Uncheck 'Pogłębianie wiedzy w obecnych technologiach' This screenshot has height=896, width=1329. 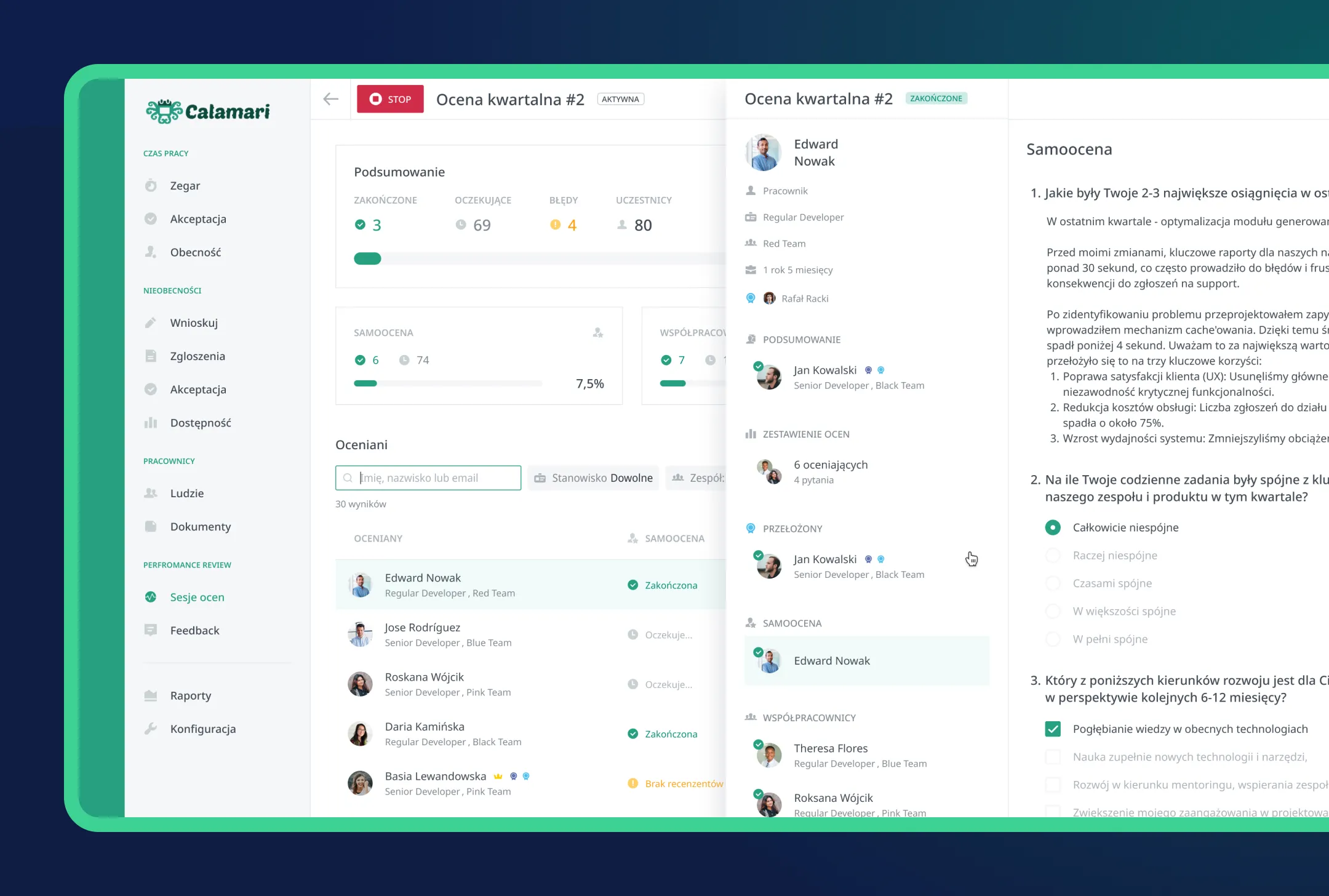click(x=1053, y=729)
